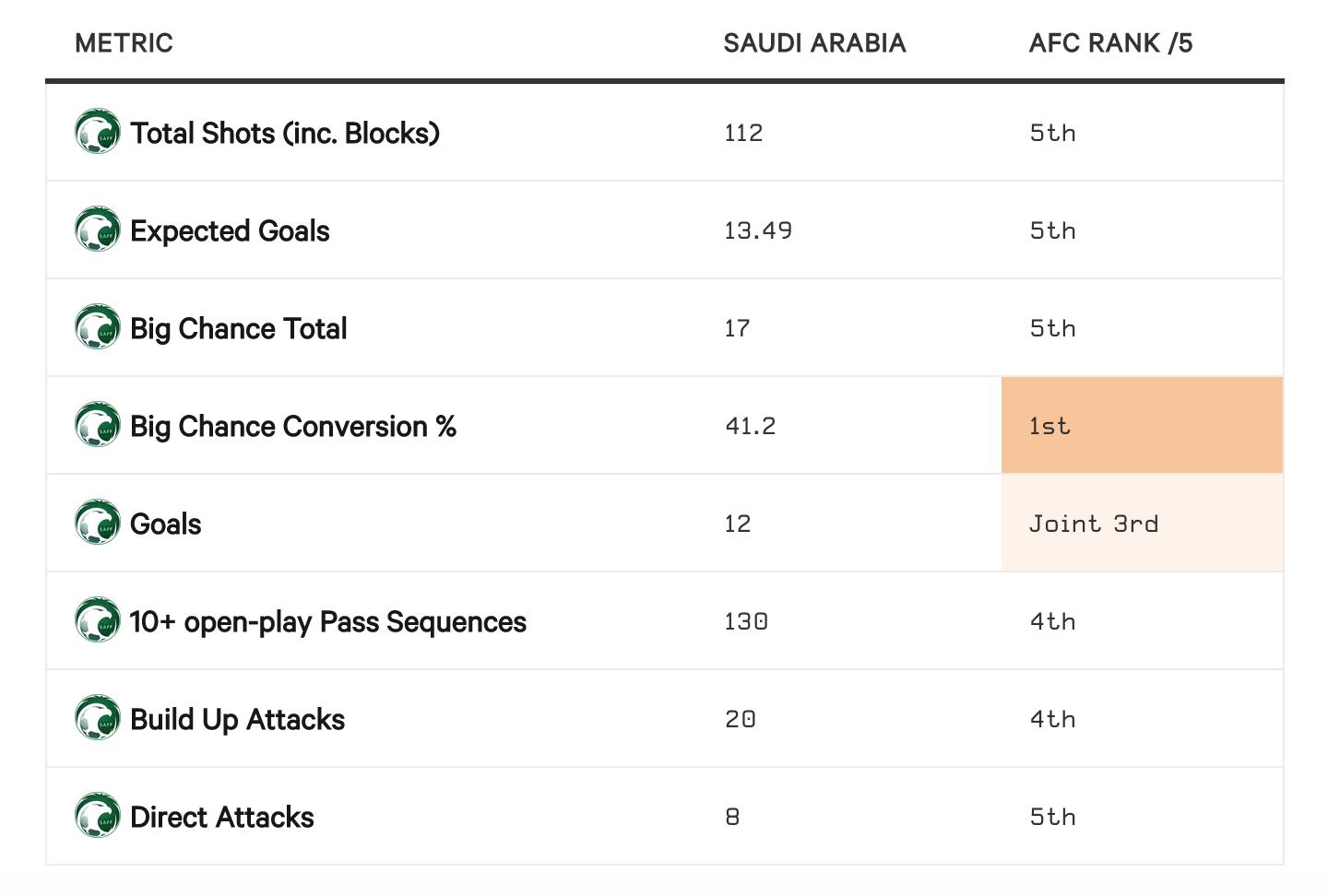Click the Expected Goals metric label
Image resolution: width=1328 pixels, height=896 pixels.
[230, 230]
